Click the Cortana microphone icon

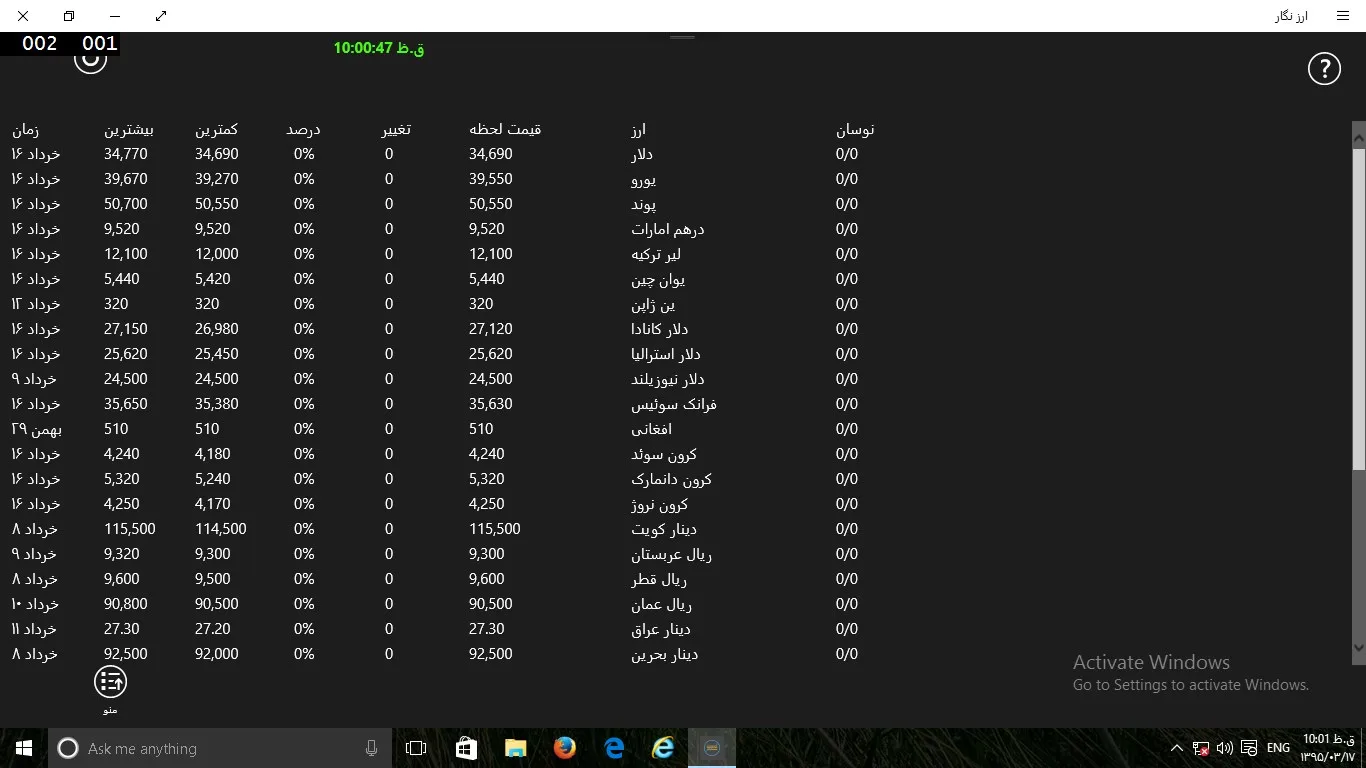(371, 748)
